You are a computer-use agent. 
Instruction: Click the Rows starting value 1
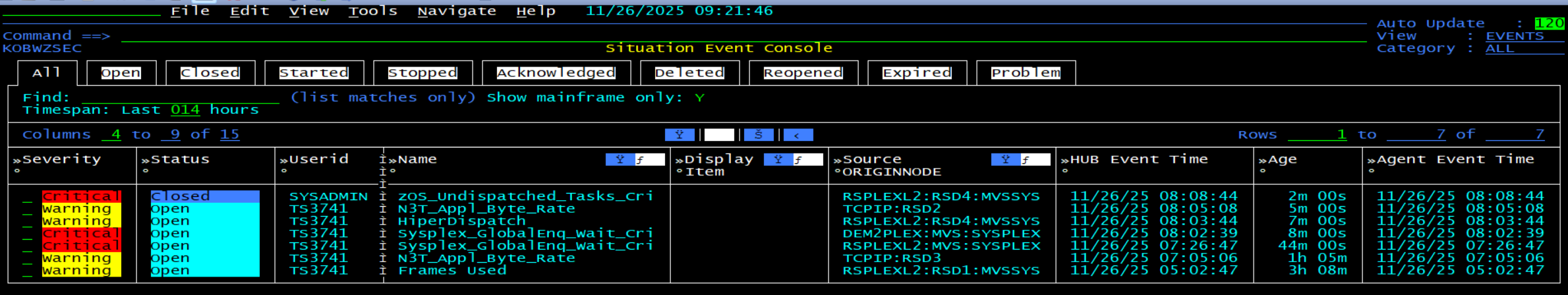tap(1318, 135)
